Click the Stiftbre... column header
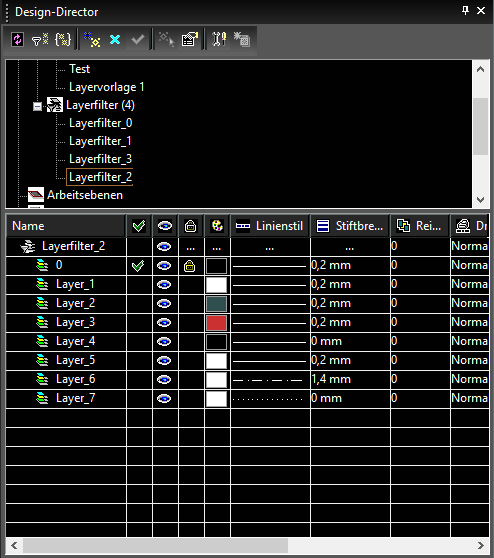The width and height of the screenshot is (494, 558). click(350, 226)
